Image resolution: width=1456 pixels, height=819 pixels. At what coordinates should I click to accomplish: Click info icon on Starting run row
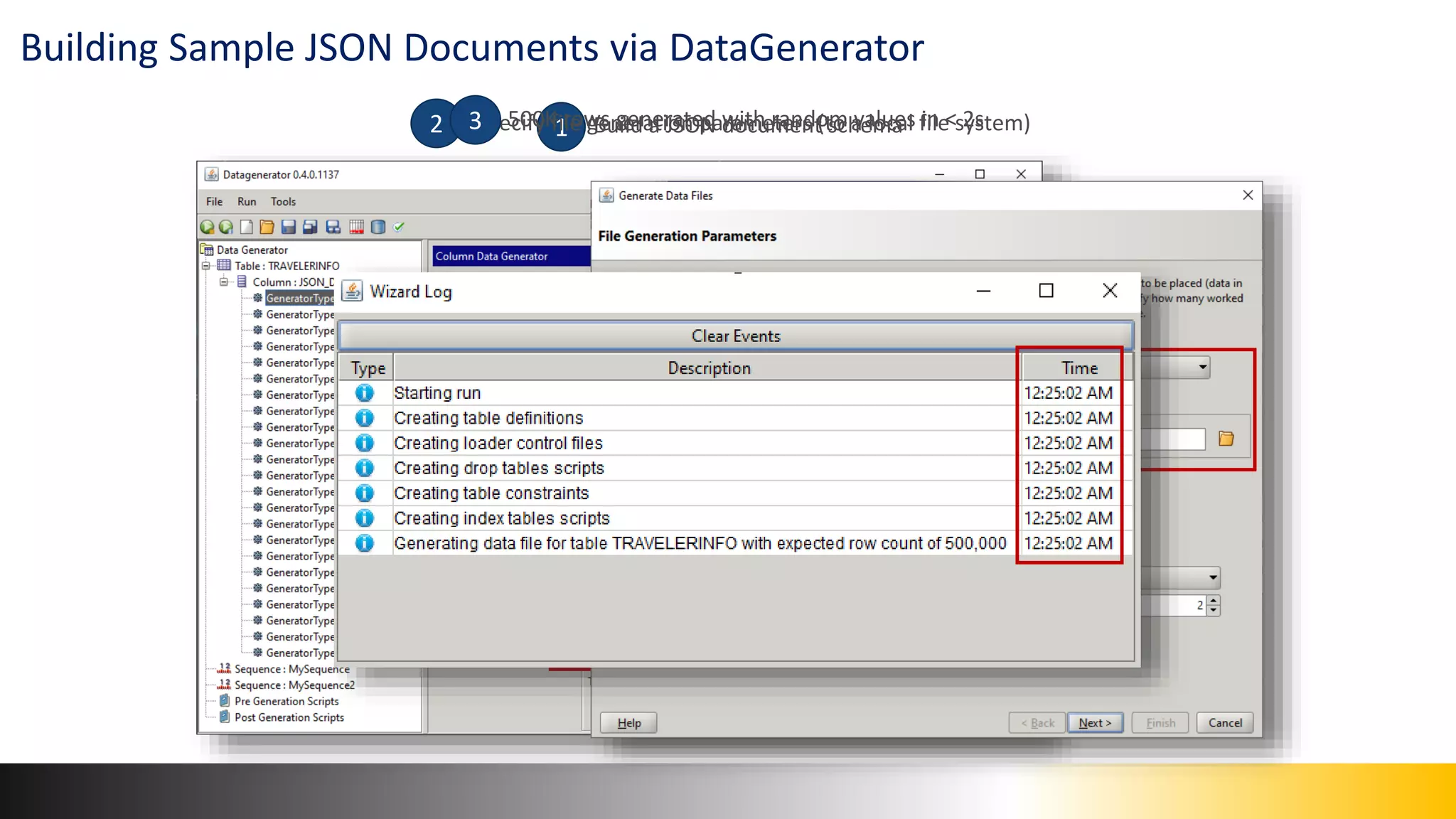(x=365, y=392)
